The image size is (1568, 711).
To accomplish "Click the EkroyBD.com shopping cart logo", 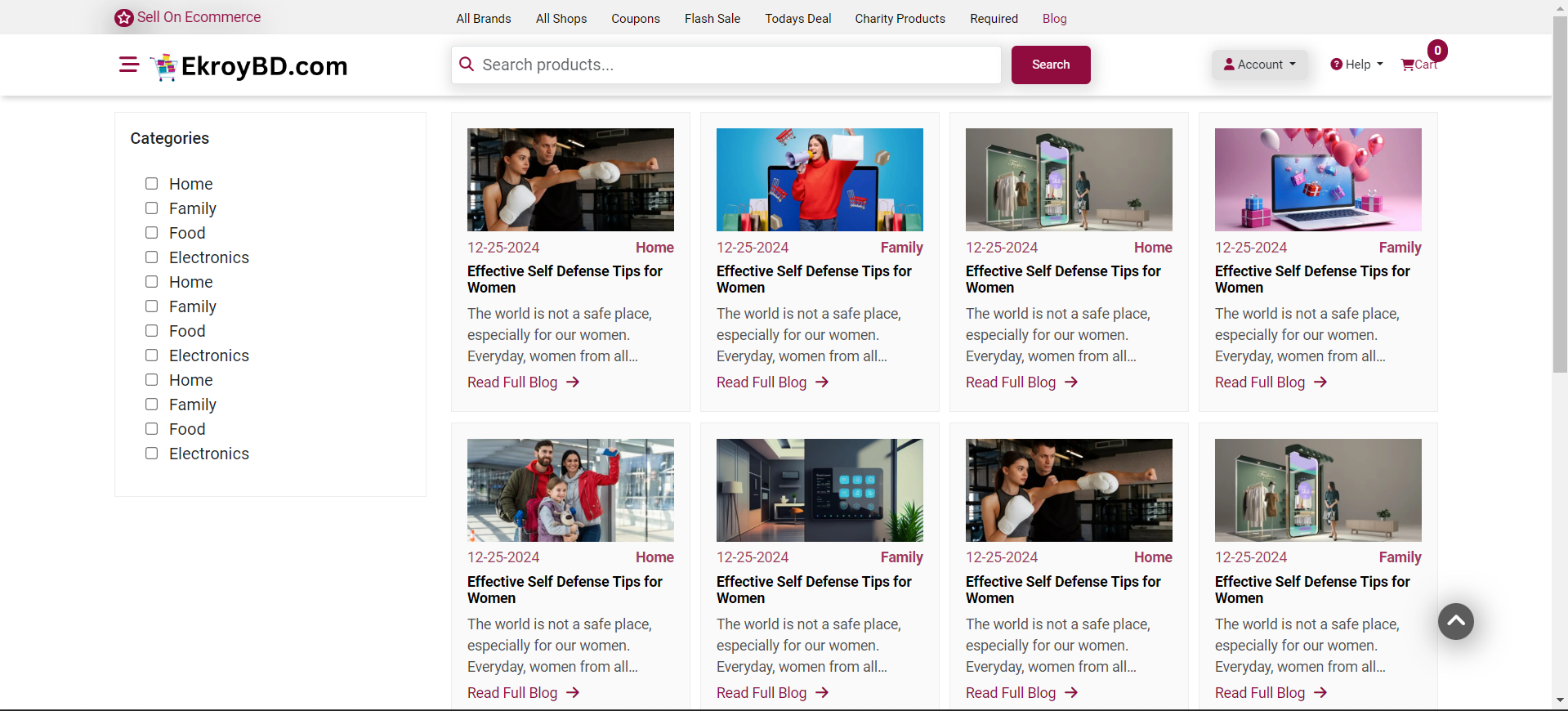I will point(164,66).
